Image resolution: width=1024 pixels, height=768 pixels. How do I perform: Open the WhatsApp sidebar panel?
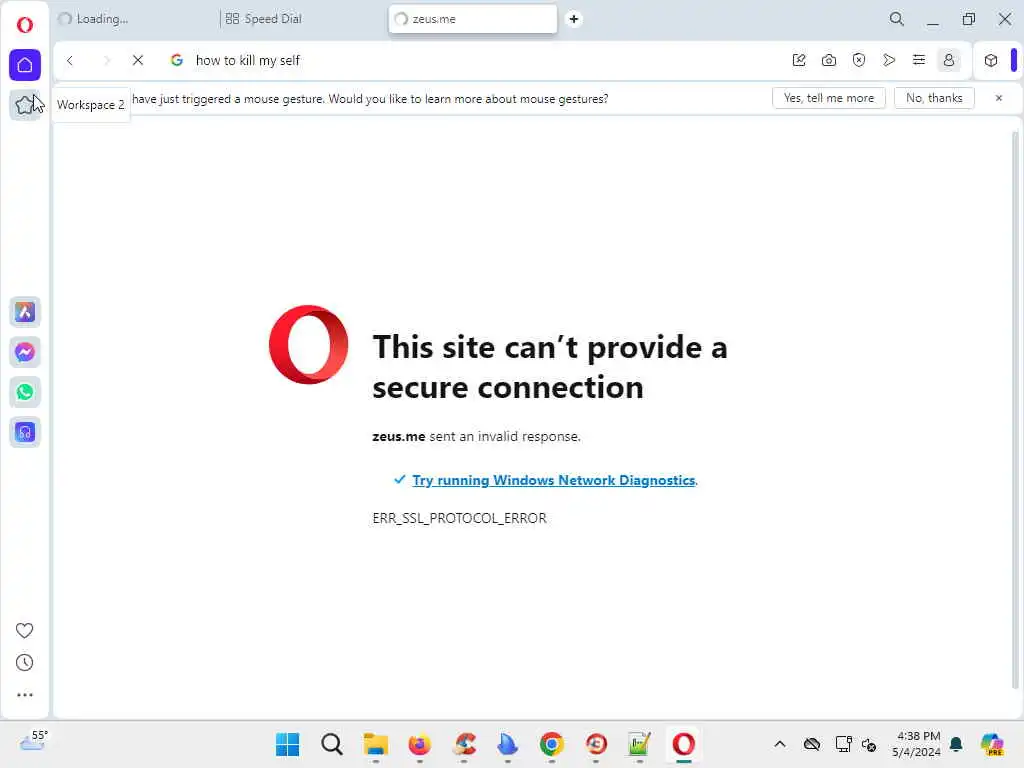coord(25,392)
